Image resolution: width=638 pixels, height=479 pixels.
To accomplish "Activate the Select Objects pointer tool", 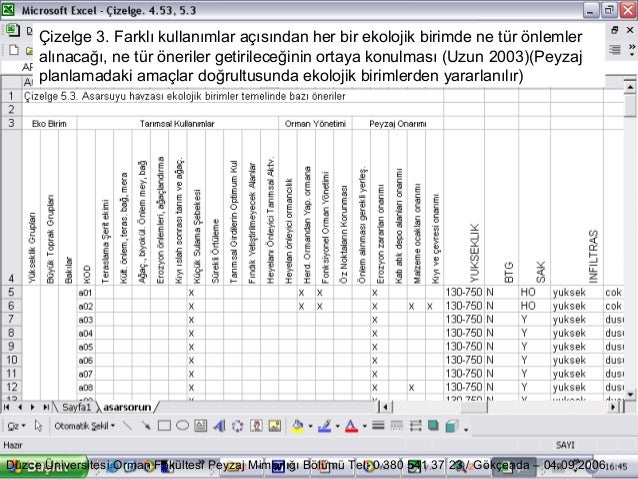I will pyautogui.click(x=38, y=426).
